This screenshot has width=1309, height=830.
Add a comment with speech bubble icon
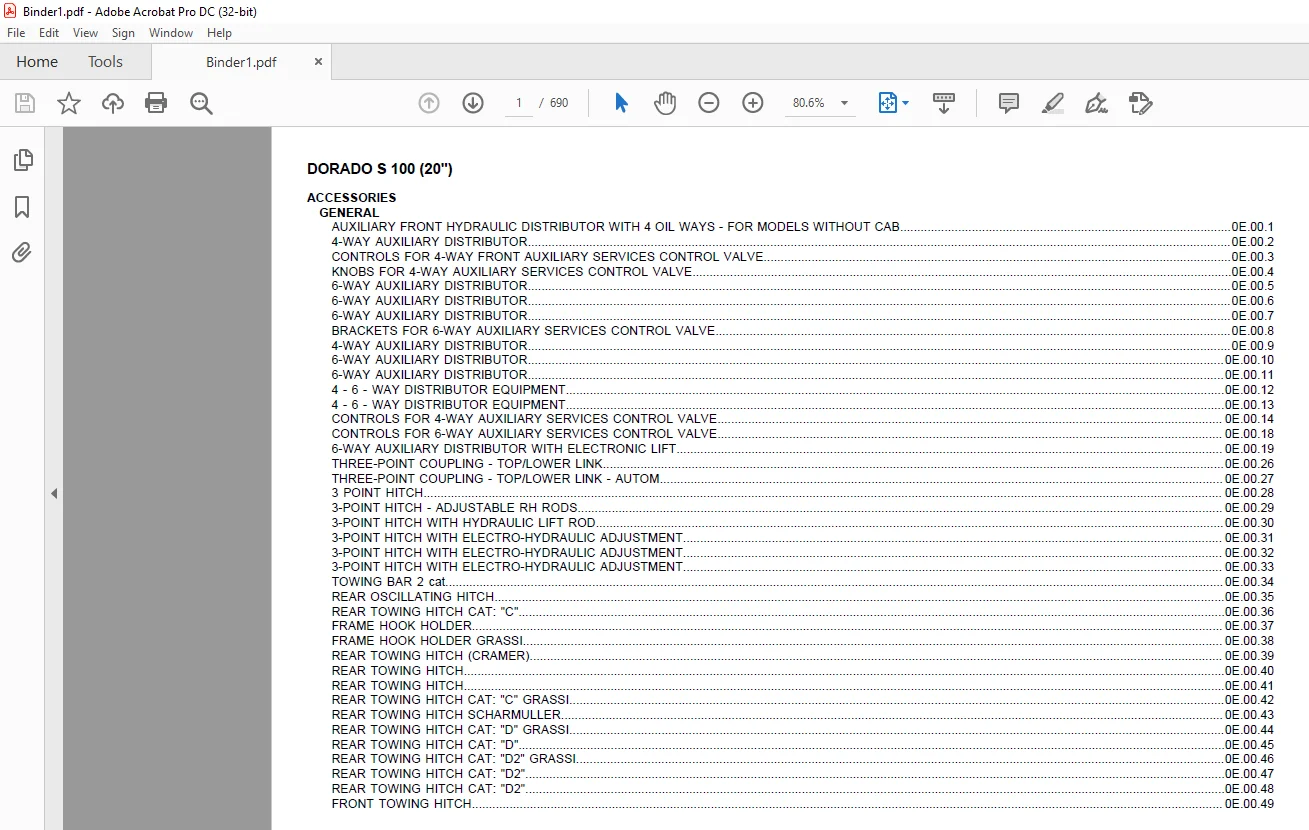[x=1009, y=103]
